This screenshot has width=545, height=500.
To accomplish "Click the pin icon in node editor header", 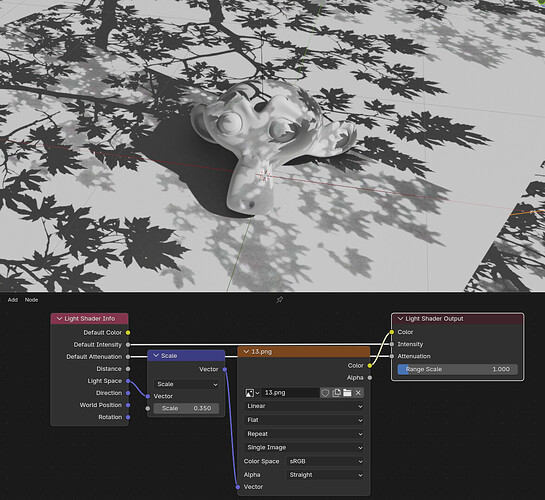I will point(279,300).
